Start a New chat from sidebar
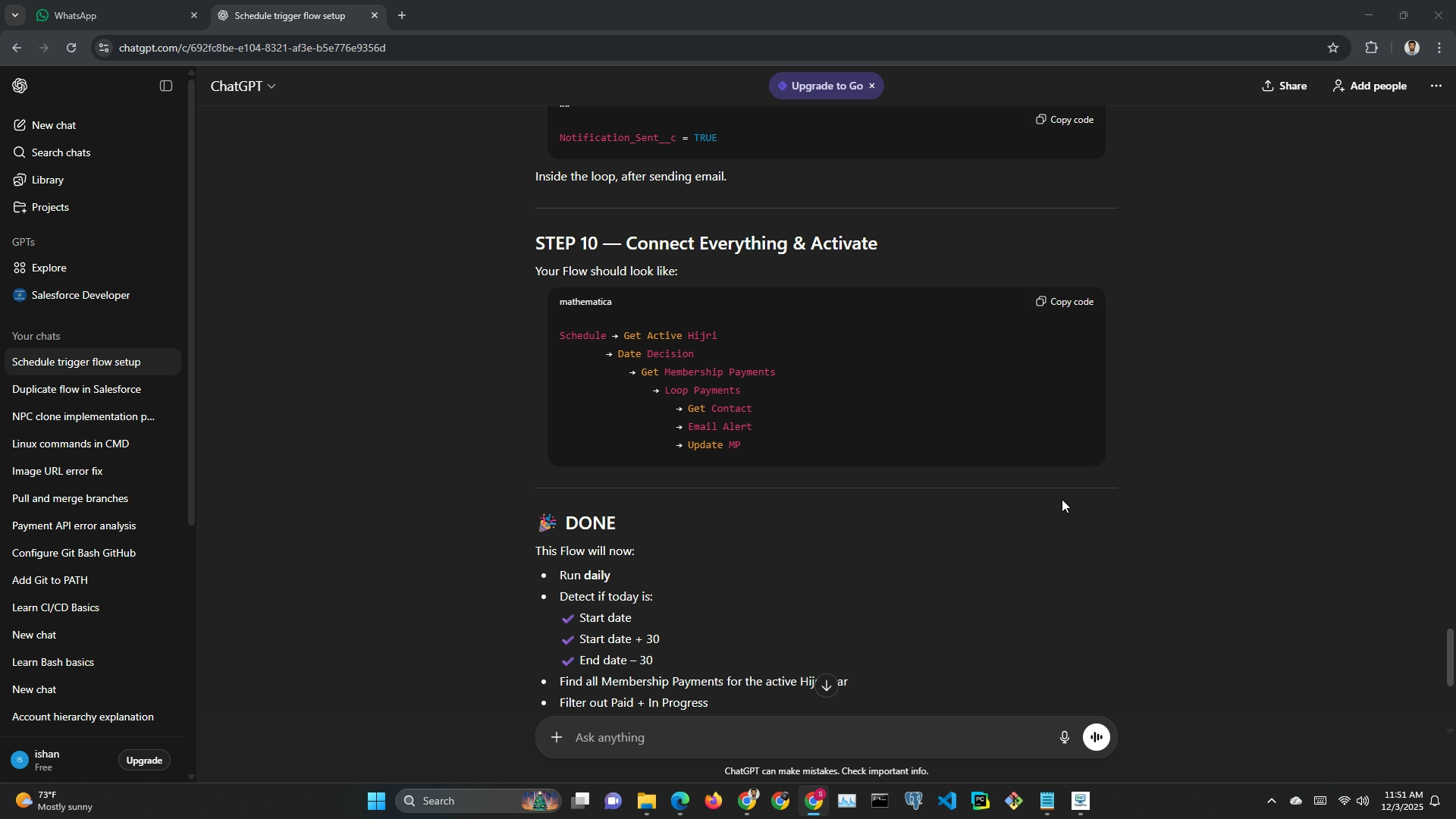The height and width of the screenshot is (819, 1456). (53, 125)
